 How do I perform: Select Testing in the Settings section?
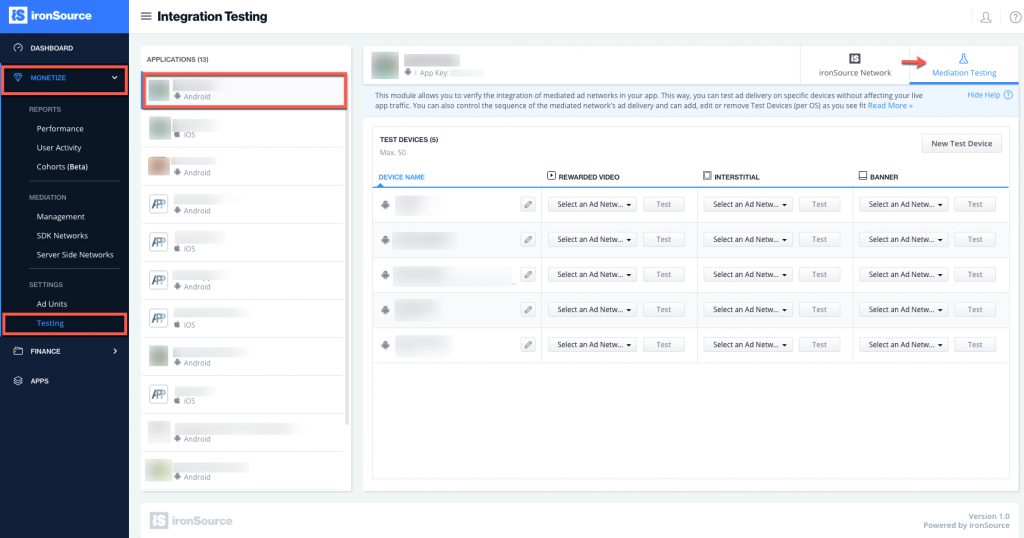[50, 323]
